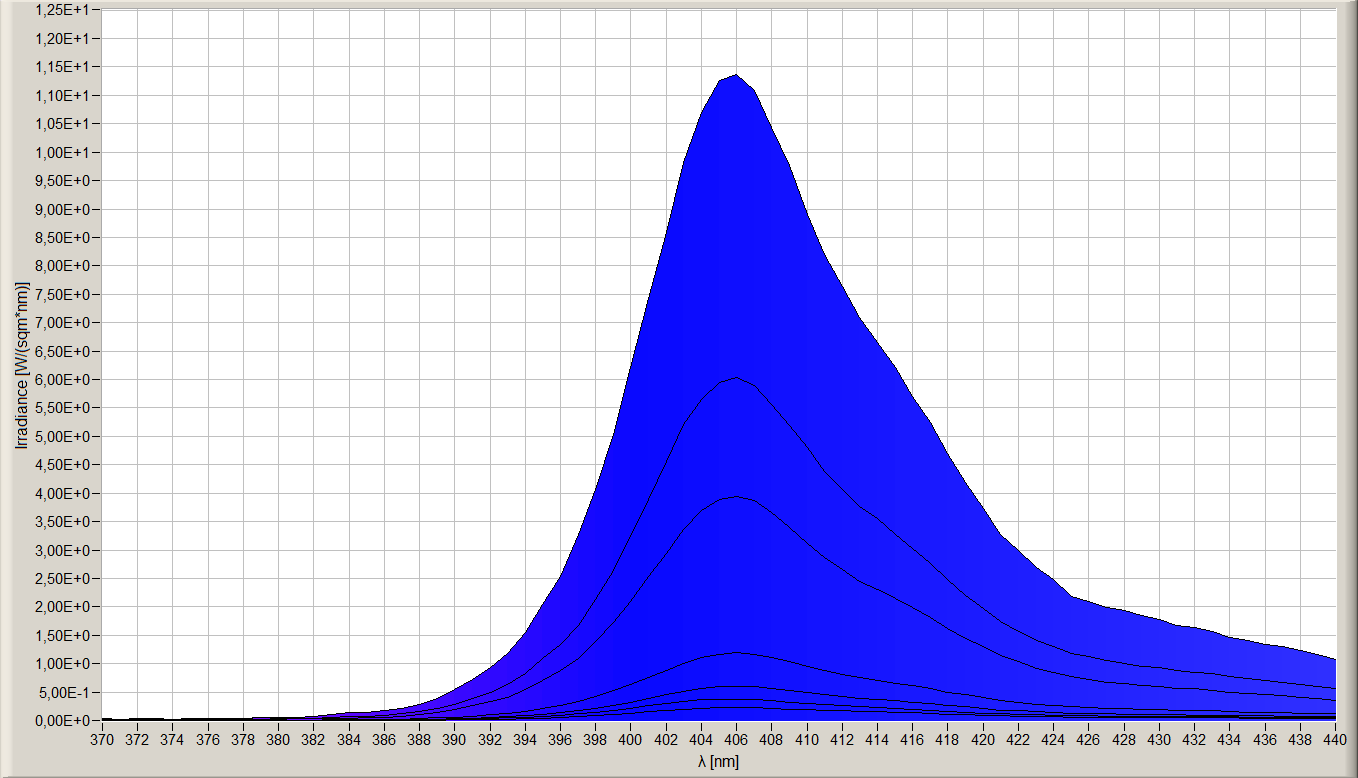Screen dimensions: 1358x778
Task: Click the X-axis tick 380
Action: point(278,740)
